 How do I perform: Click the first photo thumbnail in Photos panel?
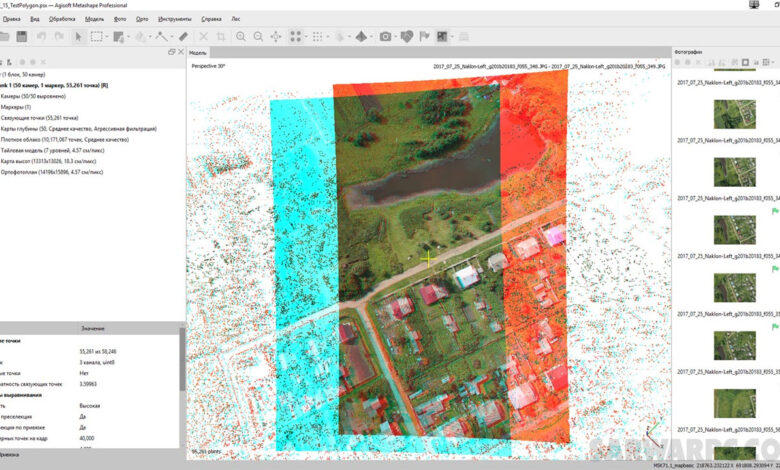(x=734, y=114)
